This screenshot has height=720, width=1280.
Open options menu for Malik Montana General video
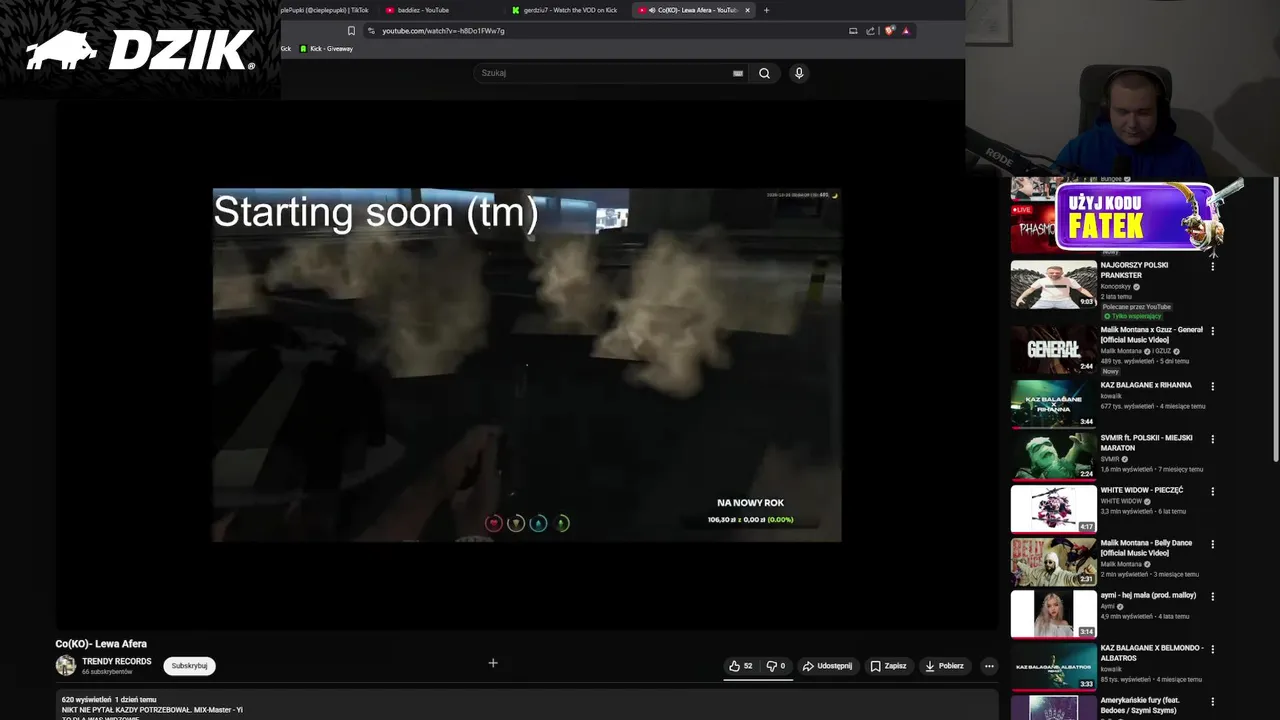point(1213,331)
